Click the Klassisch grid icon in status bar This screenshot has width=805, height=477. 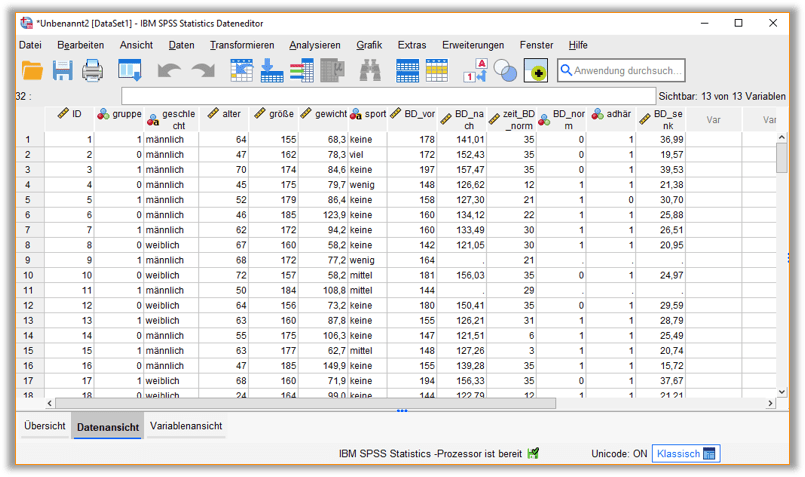click(709, 454)
